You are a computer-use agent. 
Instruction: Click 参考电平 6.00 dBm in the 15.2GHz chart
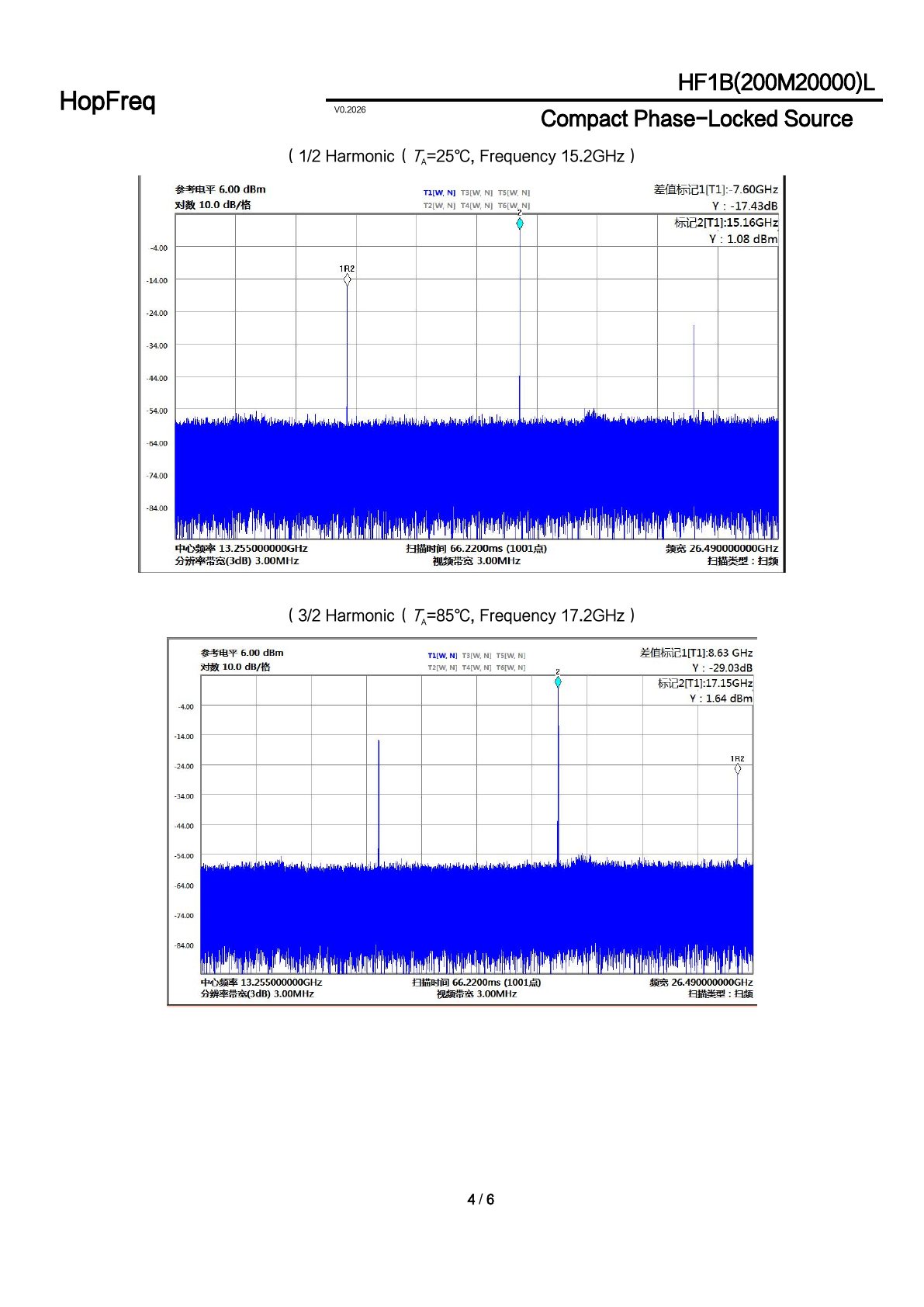[x=220, y=189]
